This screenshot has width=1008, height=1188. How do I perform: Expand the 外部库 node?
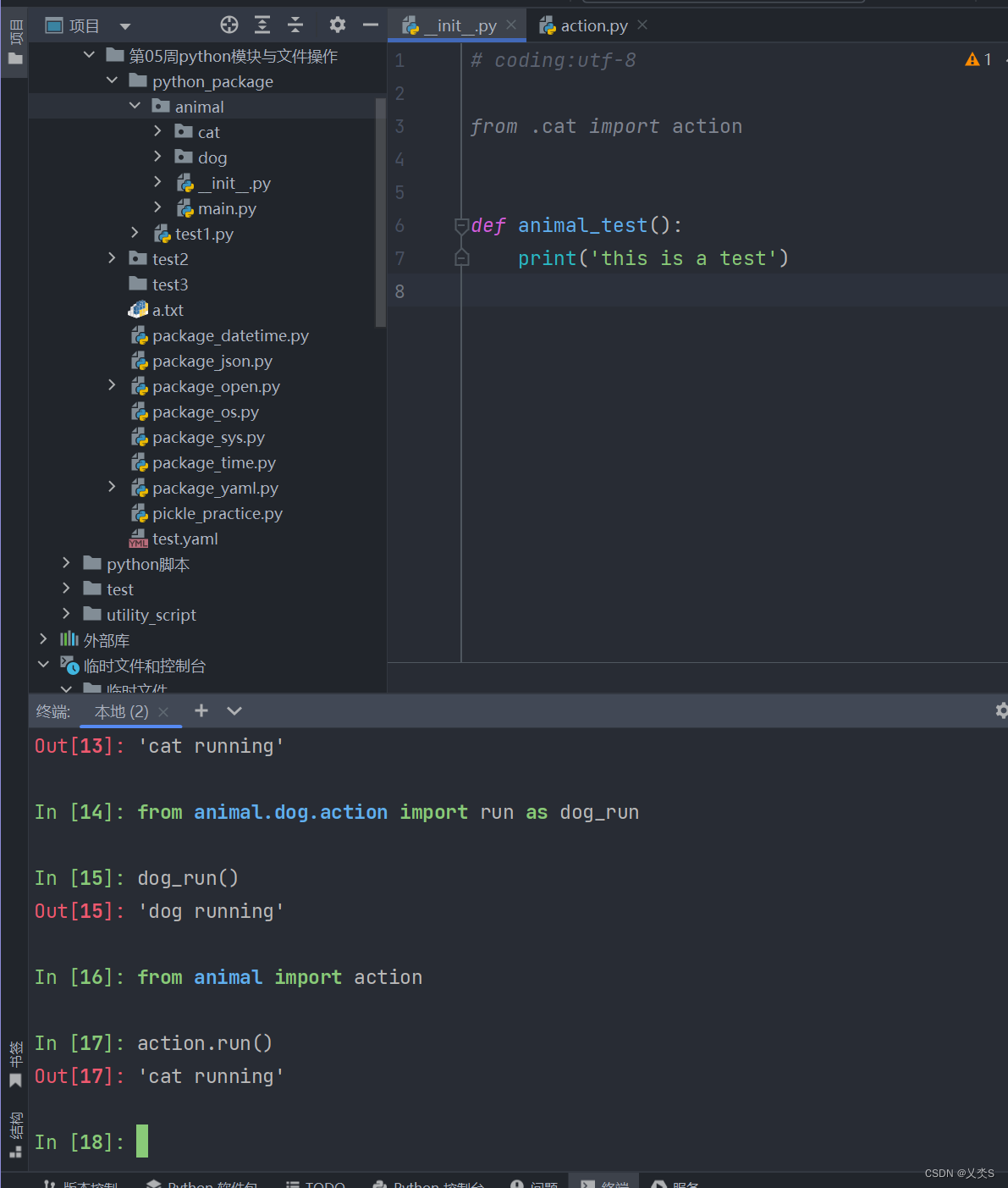point(43,639)
